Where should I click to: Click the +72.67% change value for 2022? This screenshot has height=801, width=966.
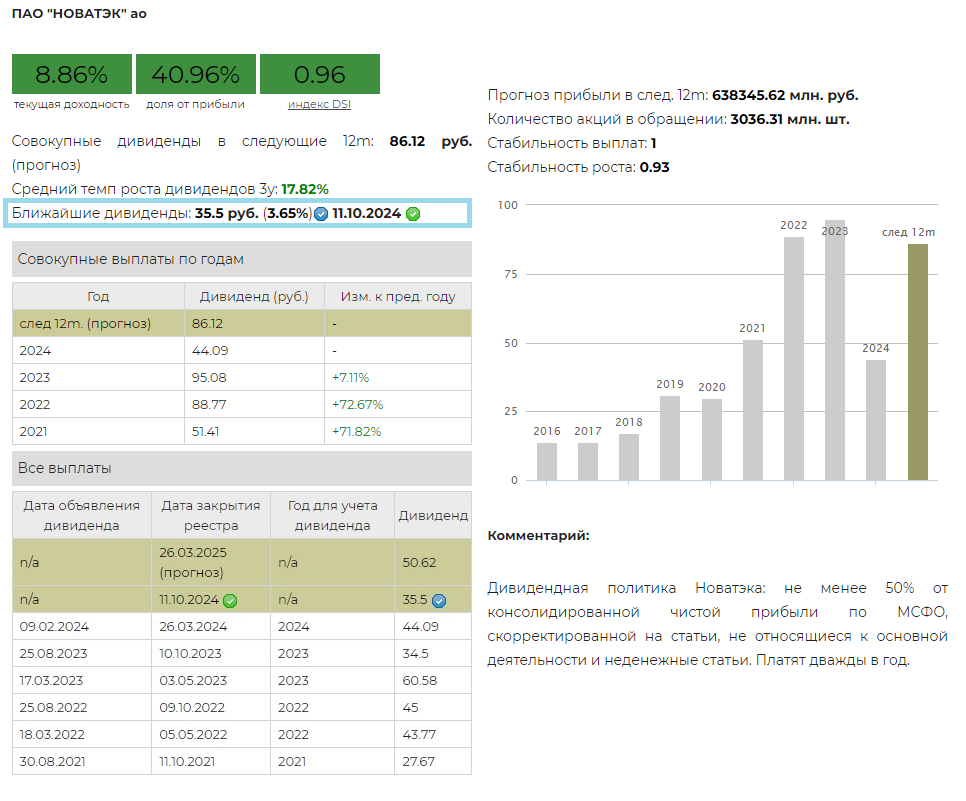pyautogui.click(x=357, y=405)
